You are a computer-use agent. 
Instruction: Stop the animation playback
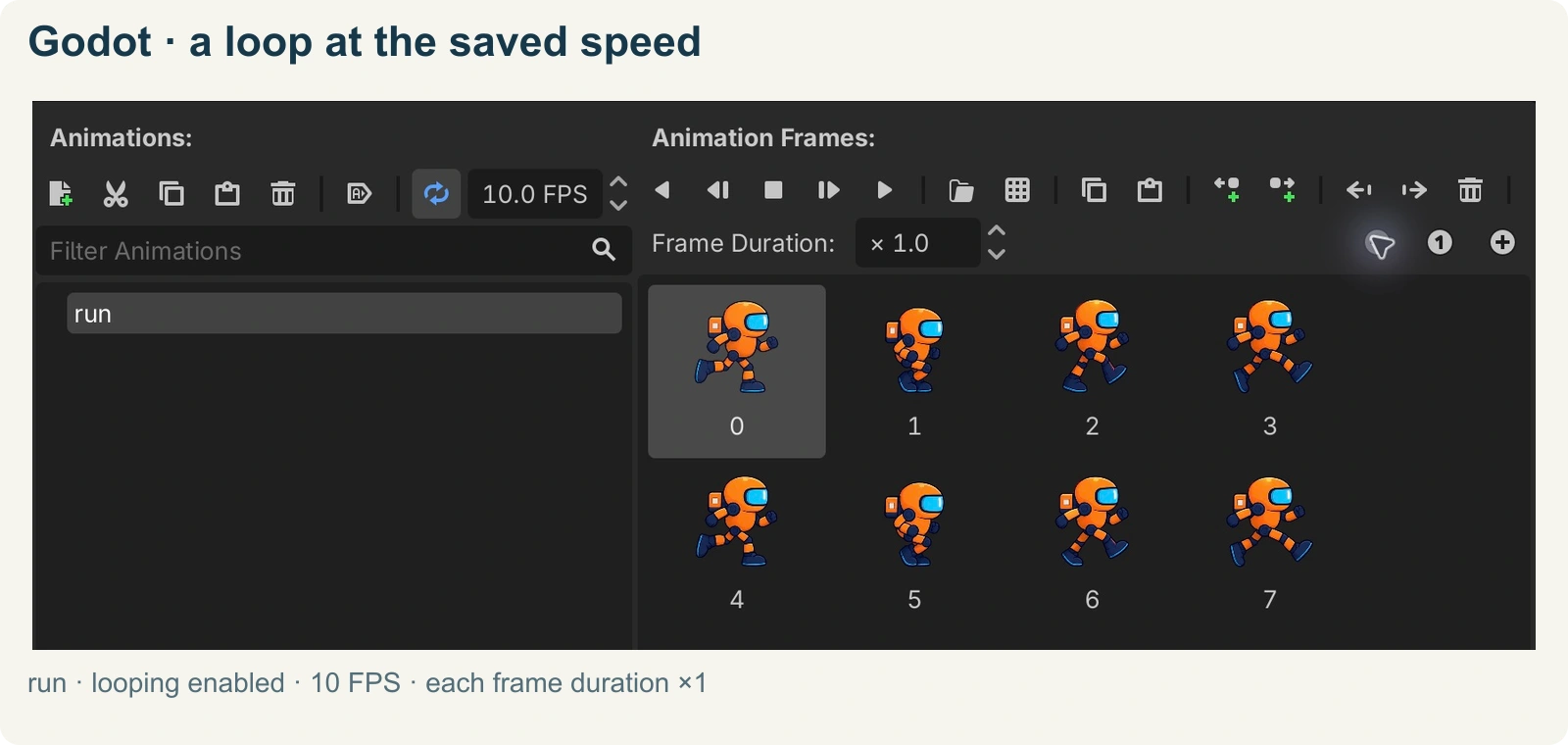(x=773, y=189)
